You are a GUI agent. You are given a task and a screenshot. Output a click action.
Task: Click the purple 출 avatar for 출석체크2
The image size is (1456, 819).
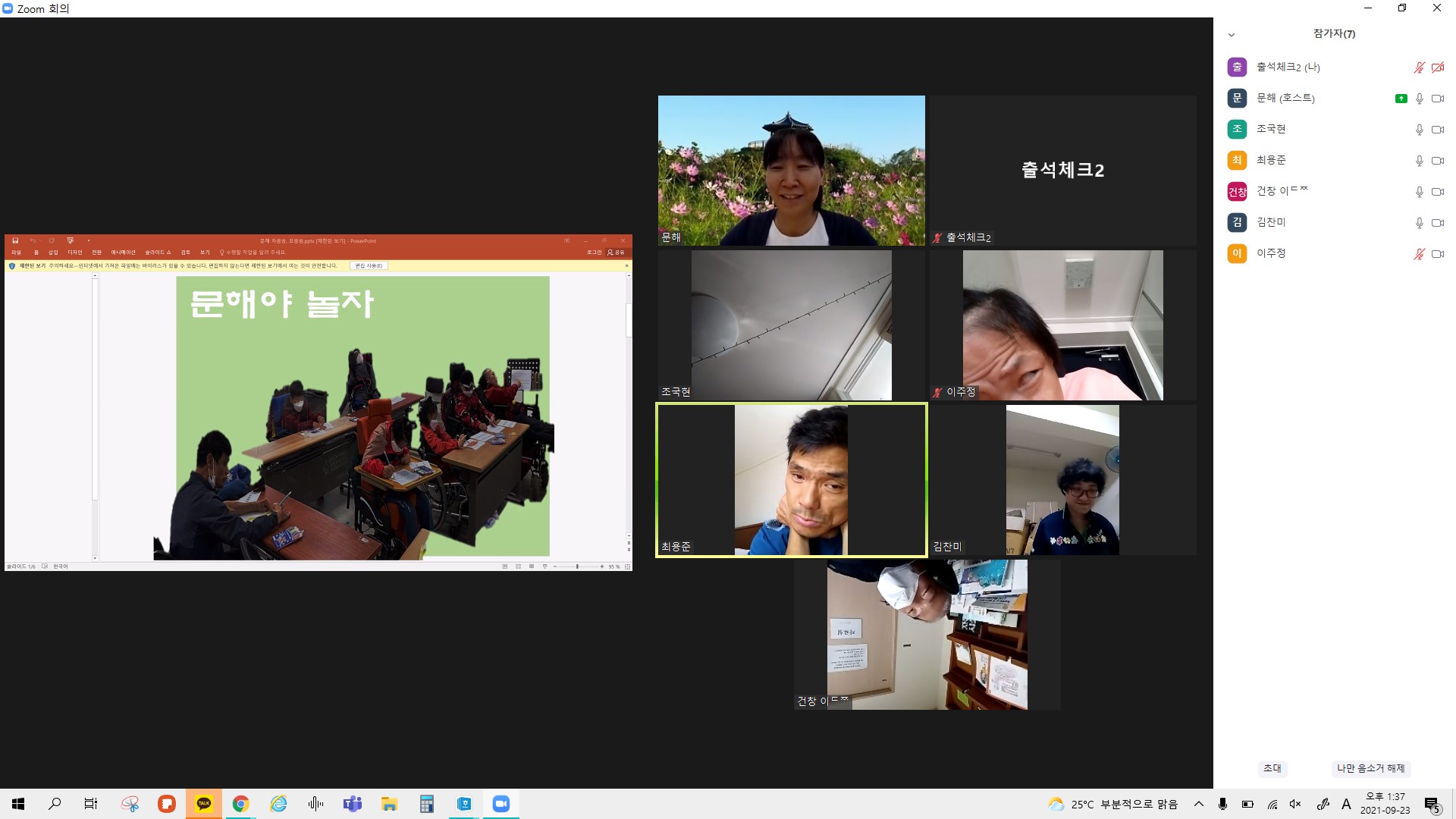click(x=1237, y=67)
